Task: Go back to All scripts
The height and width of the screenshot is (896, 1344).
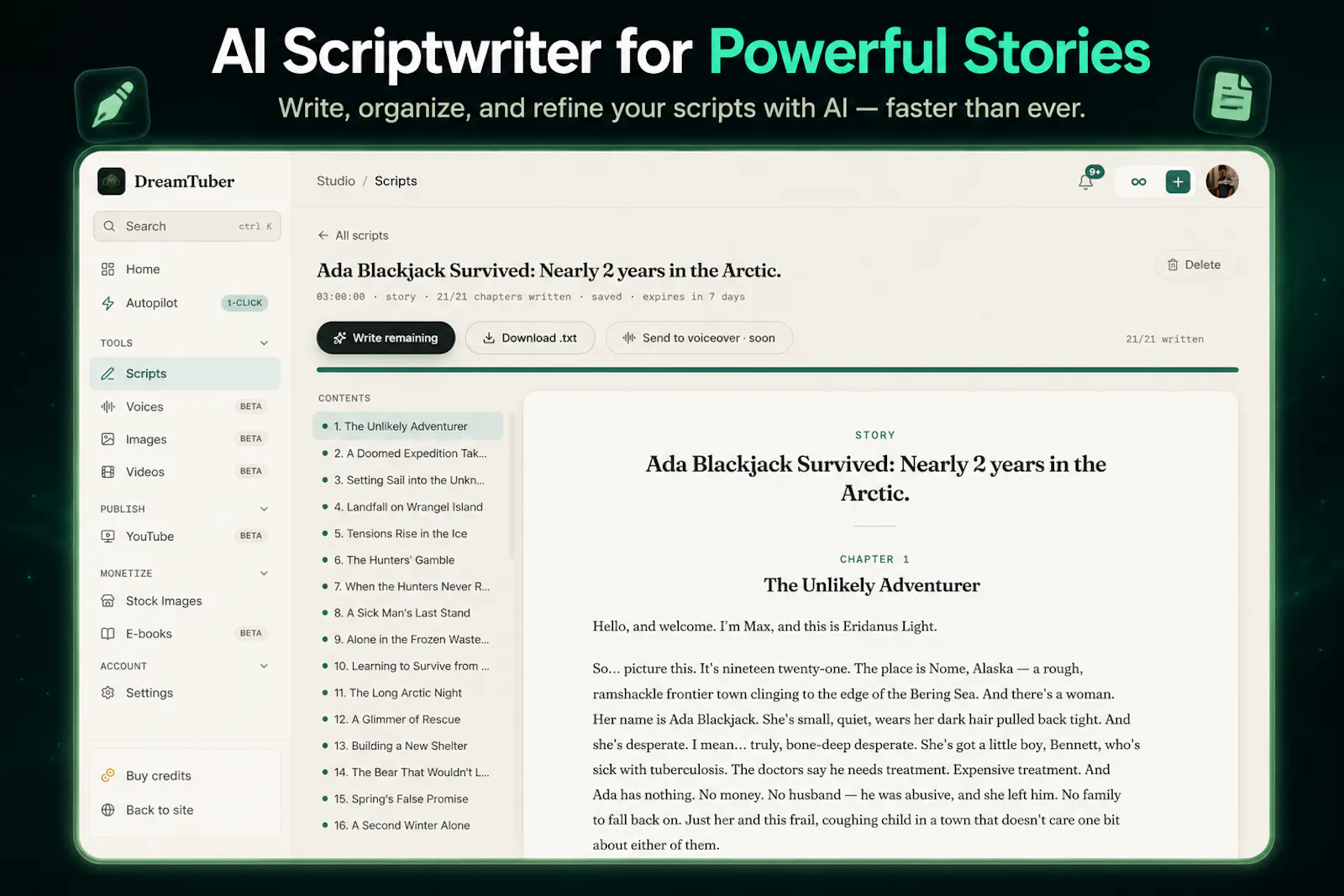Action: pyautogui.click(x=353, y=235)
